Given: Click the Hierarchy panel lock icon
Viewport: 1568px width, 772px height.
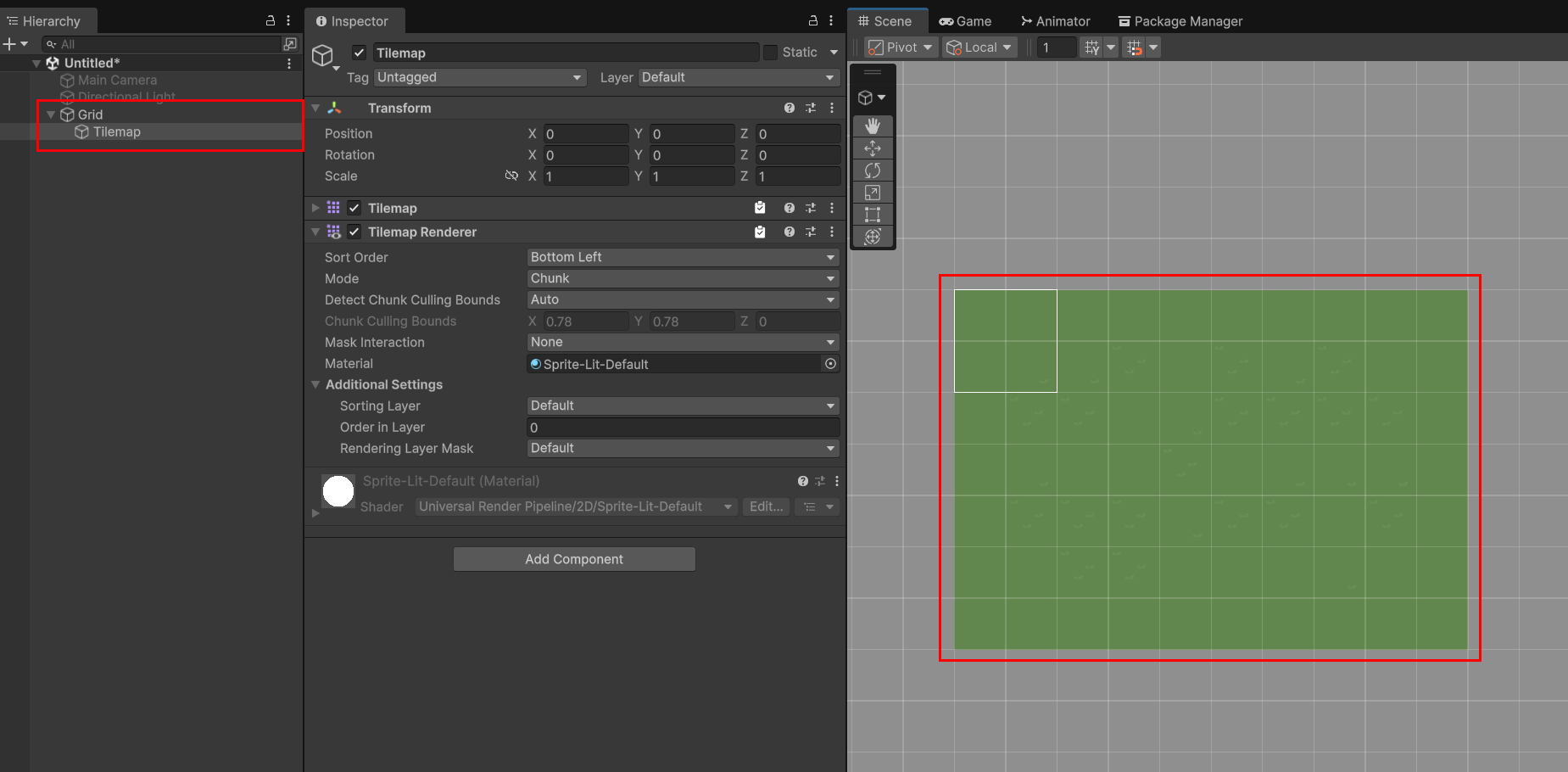Looking at the screenshot, I should coord(271,20).
